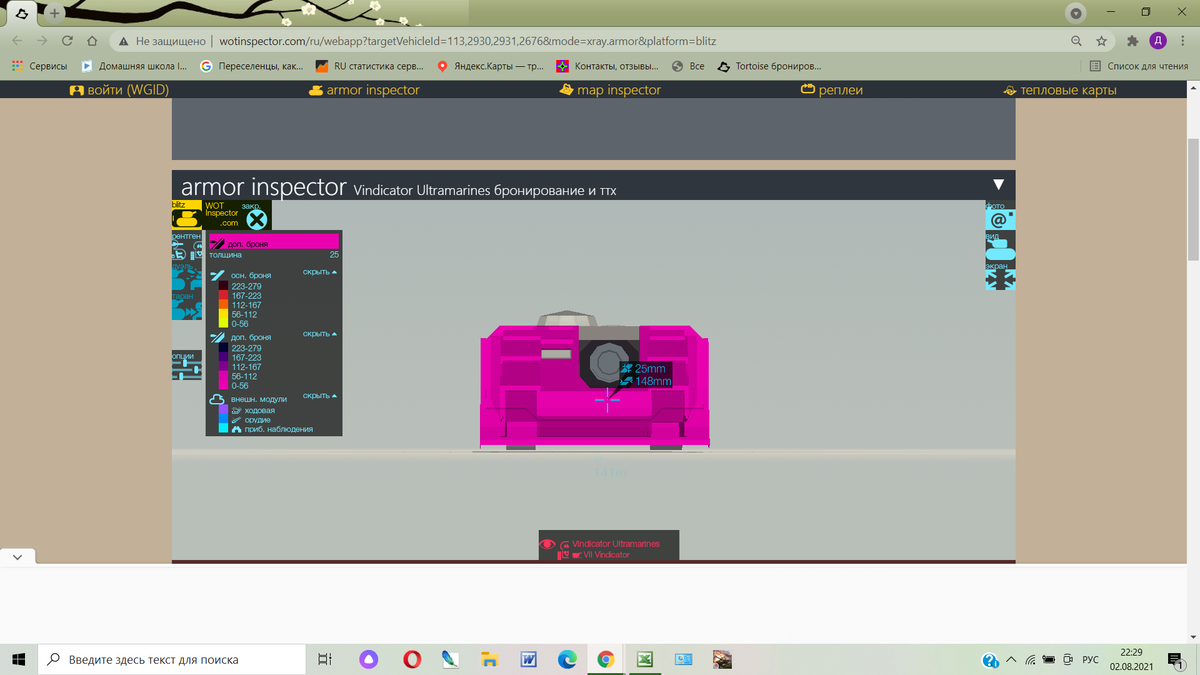Close the armor inspector with the X icon

point(257,220)
